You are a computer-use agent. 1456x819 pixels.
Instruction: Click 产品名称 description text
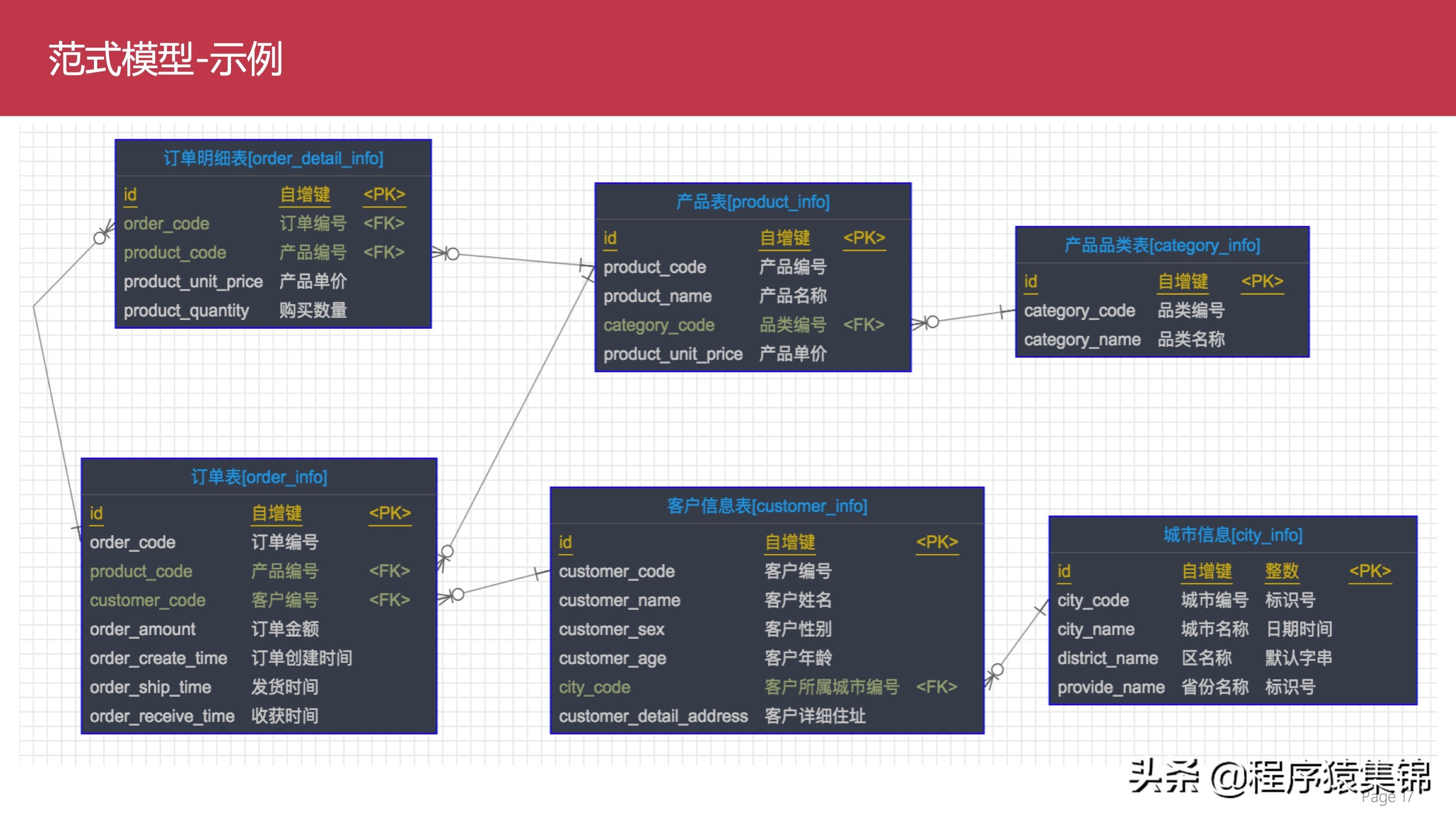(793, 295)
